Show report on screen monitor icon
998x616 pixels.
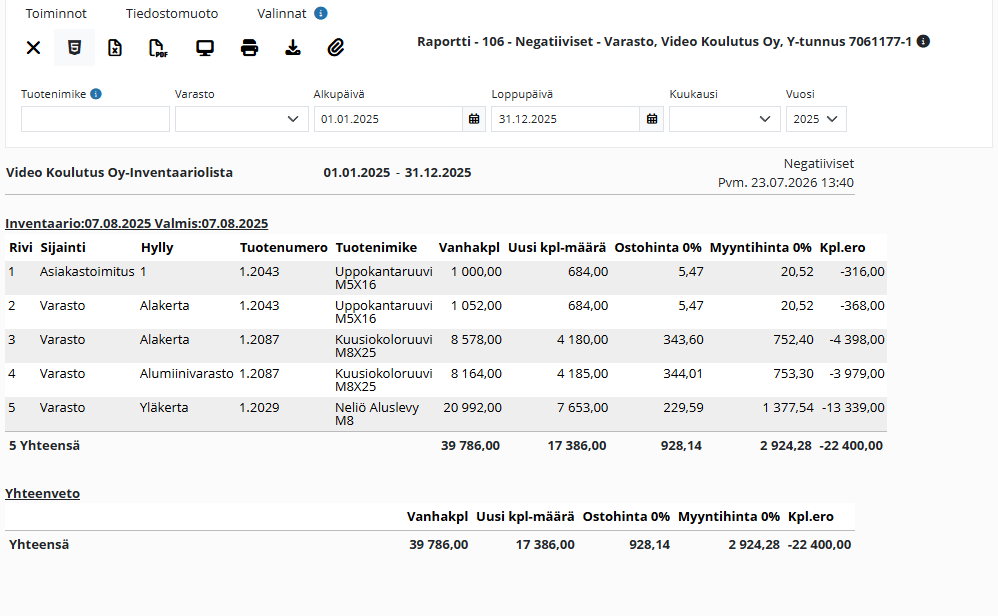point(205,48)
